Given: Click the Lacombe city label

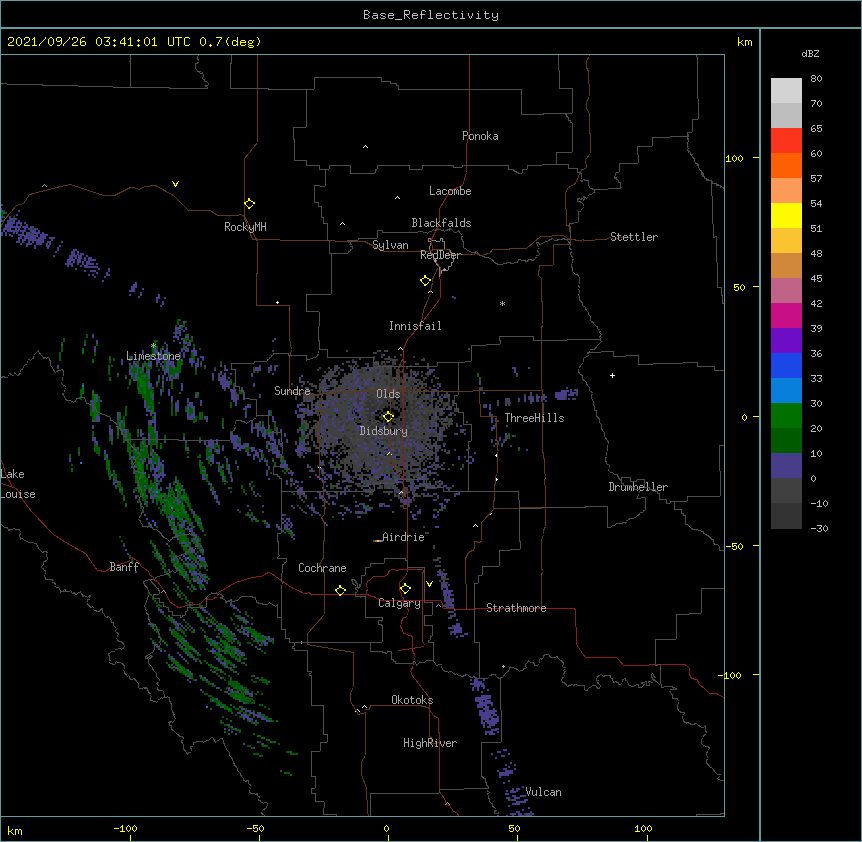Looking at the screenshot, I should [x=450, y=191].
